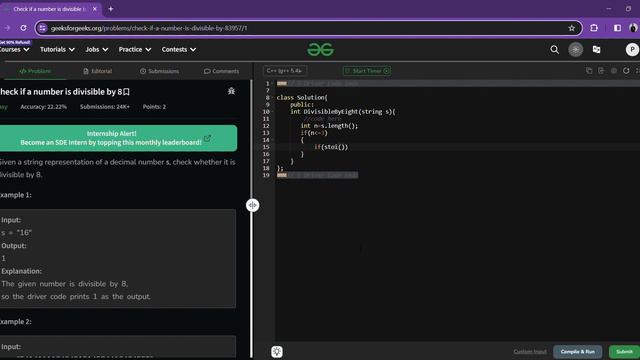Open the C++ language selector
Screen dimensions: 640x360
[x=284, y=71]
